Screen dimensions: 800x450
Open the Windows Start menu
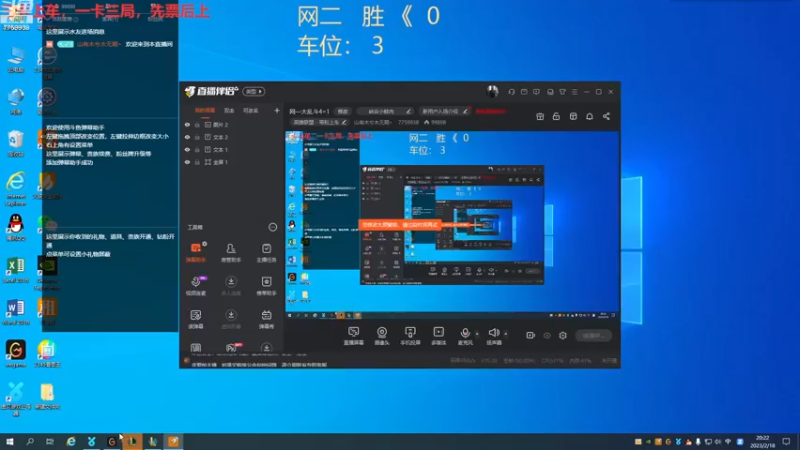[x=10, y=441]
